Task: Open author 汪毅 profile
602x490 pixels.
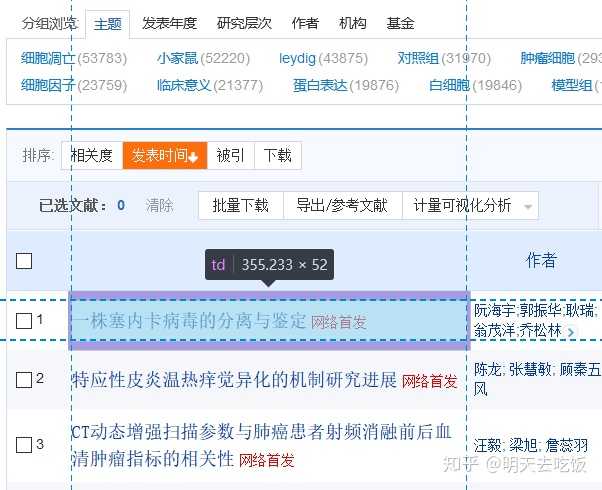Action: click(488, 445)
